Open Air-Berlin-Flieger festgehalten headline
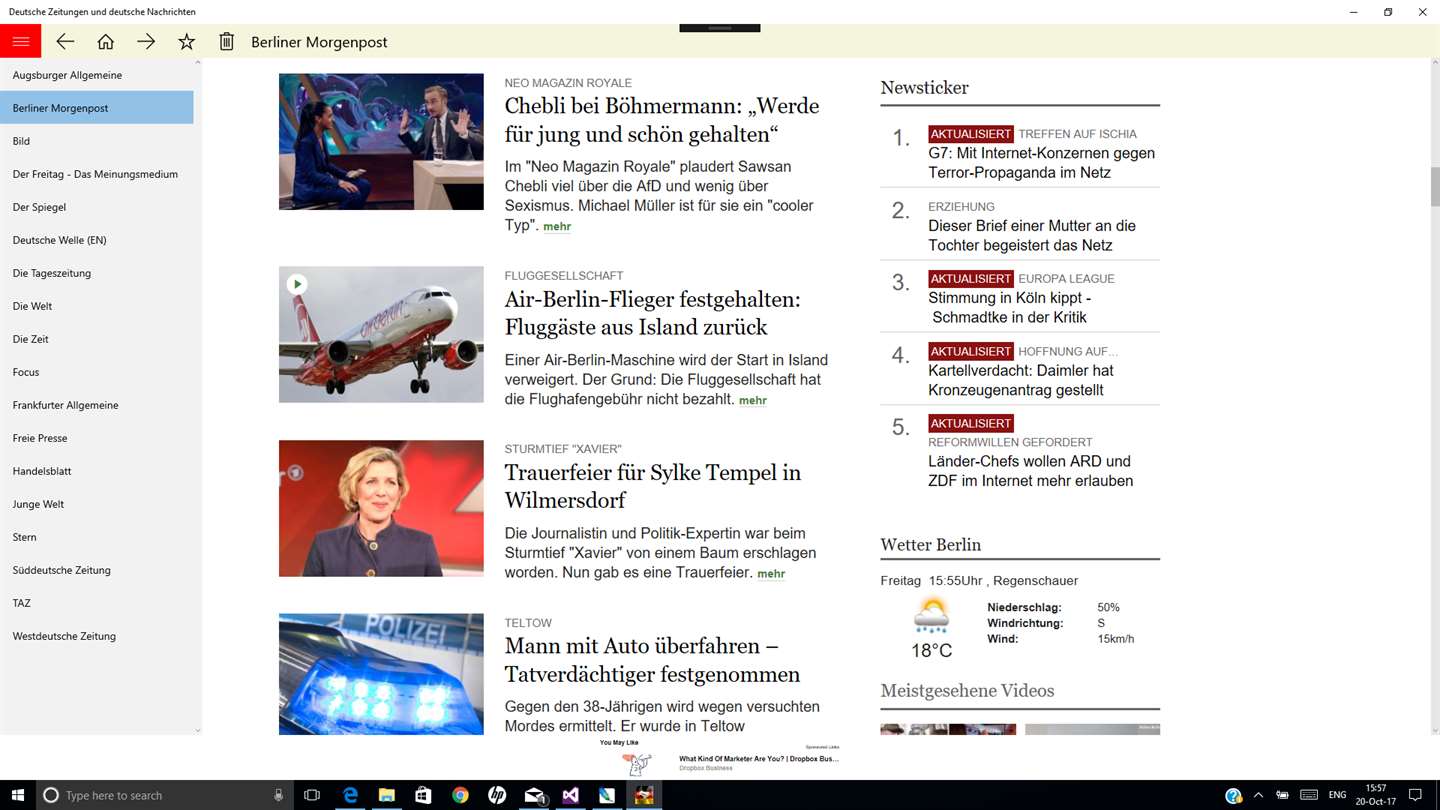Viewport: 1440px width, 810px height. pyautogui.click(x=653, y=313)
